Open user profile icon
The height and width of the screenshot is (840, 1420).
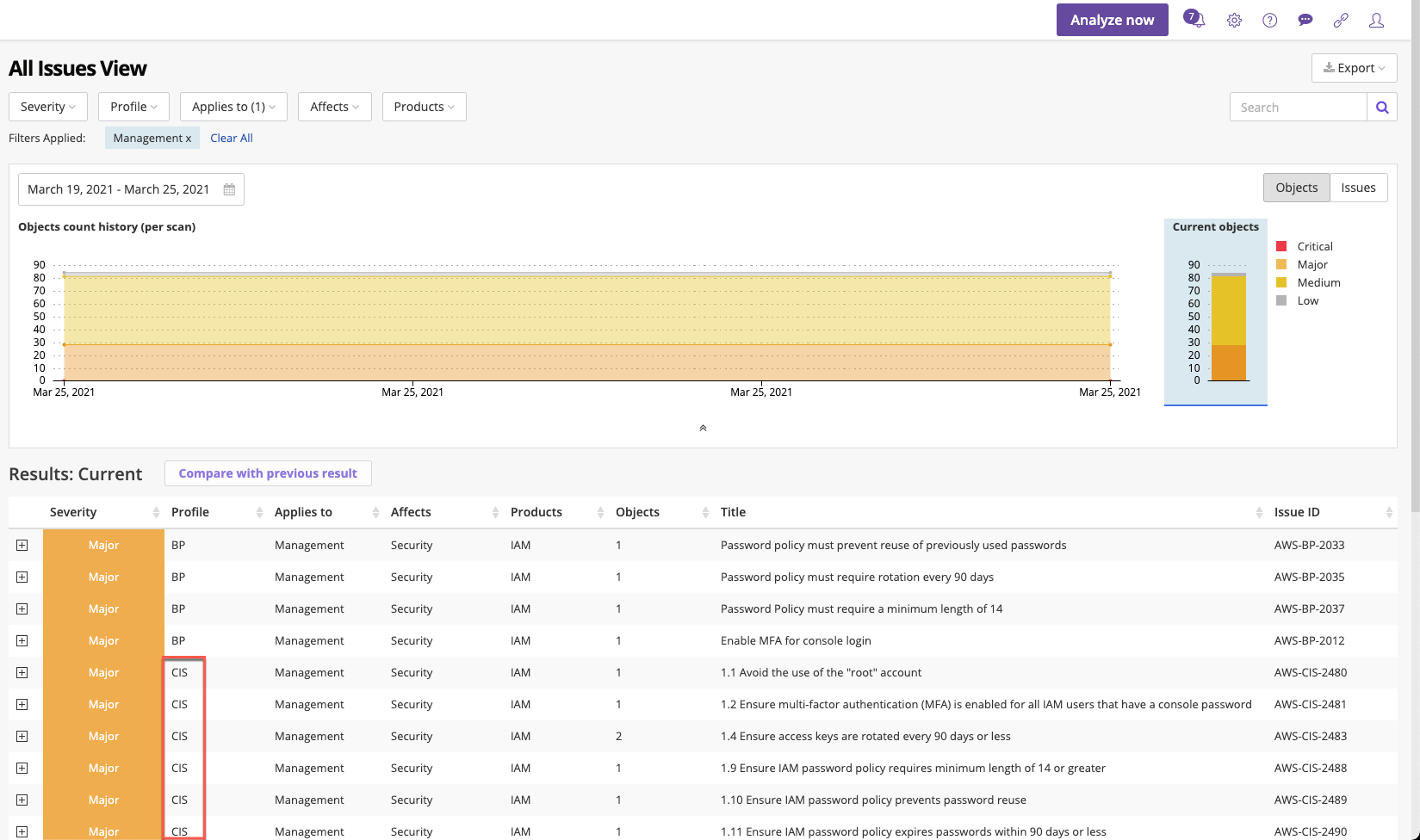coord(1376,21)
